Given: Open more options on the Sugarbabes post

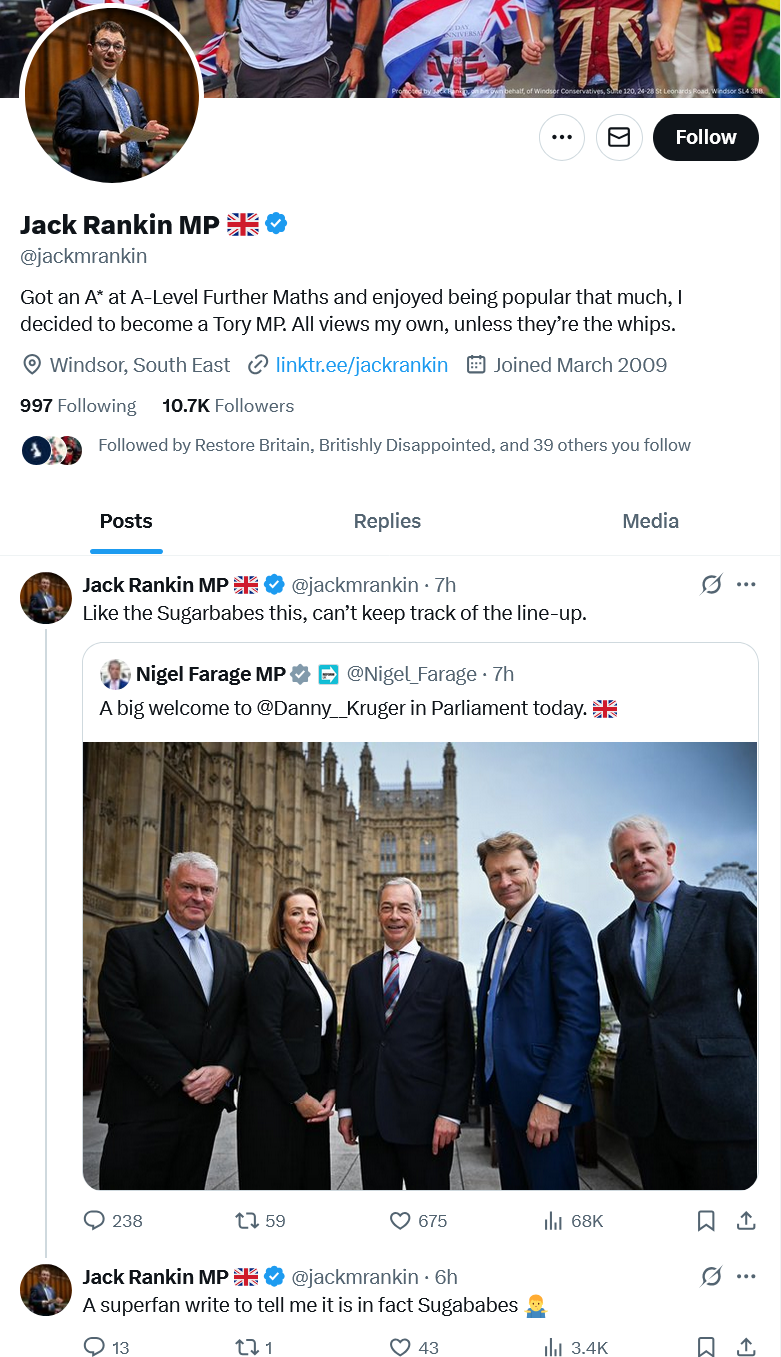Looking at the screenshot, I should (746, 584).
